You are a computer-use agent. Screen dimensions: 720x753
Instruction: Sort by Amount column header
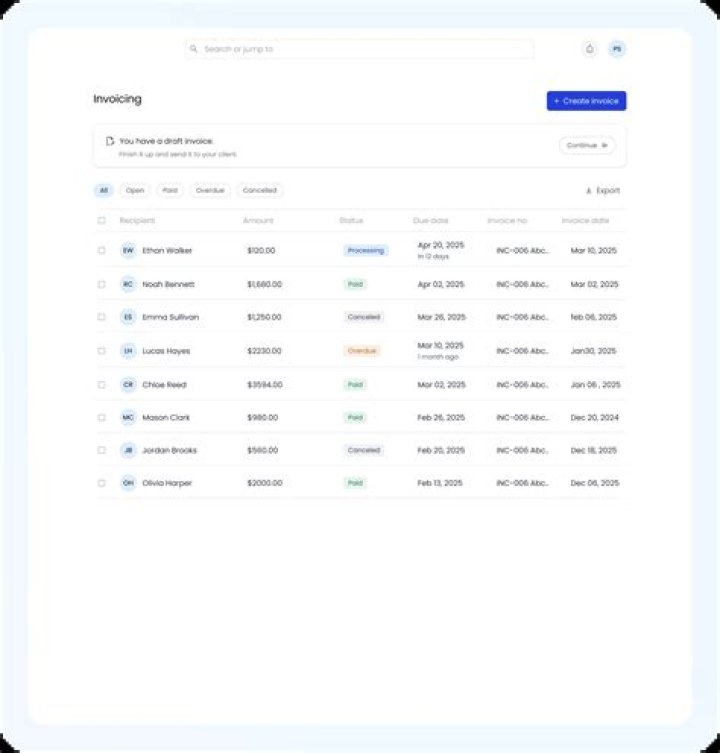coord(258,220)
